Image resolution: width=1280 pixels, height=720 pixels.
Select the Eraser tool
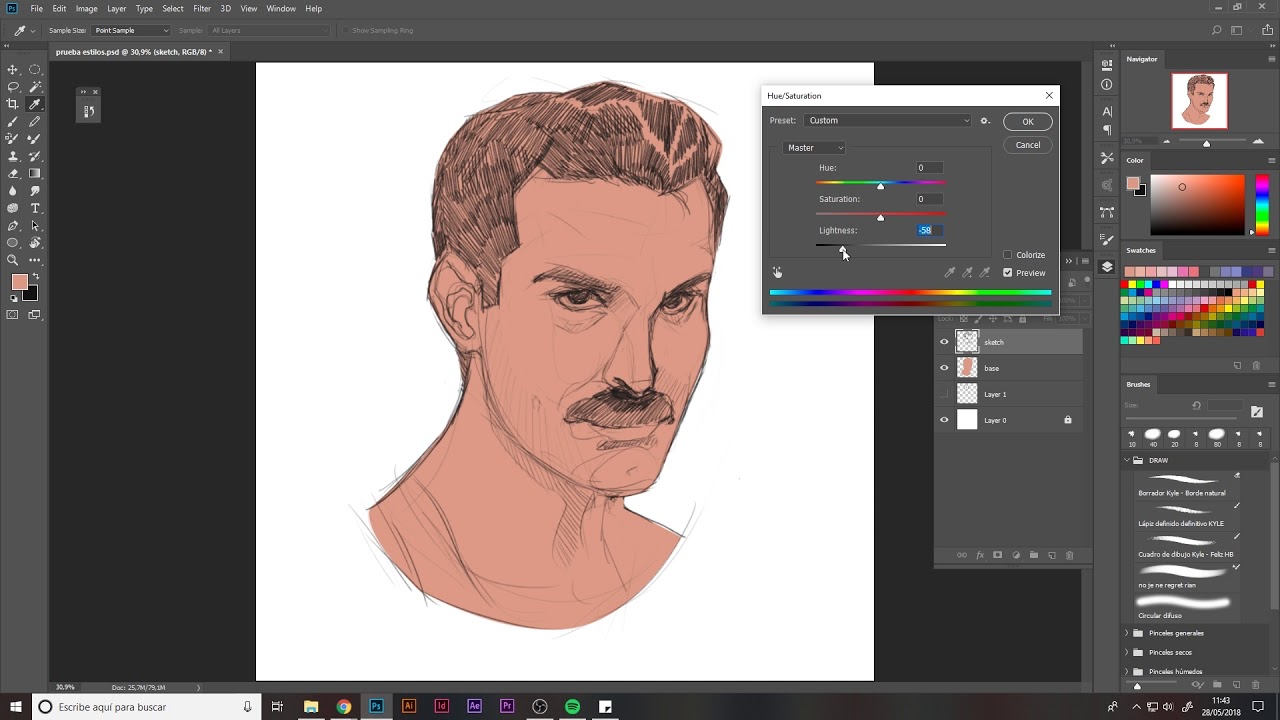point(13,173)
